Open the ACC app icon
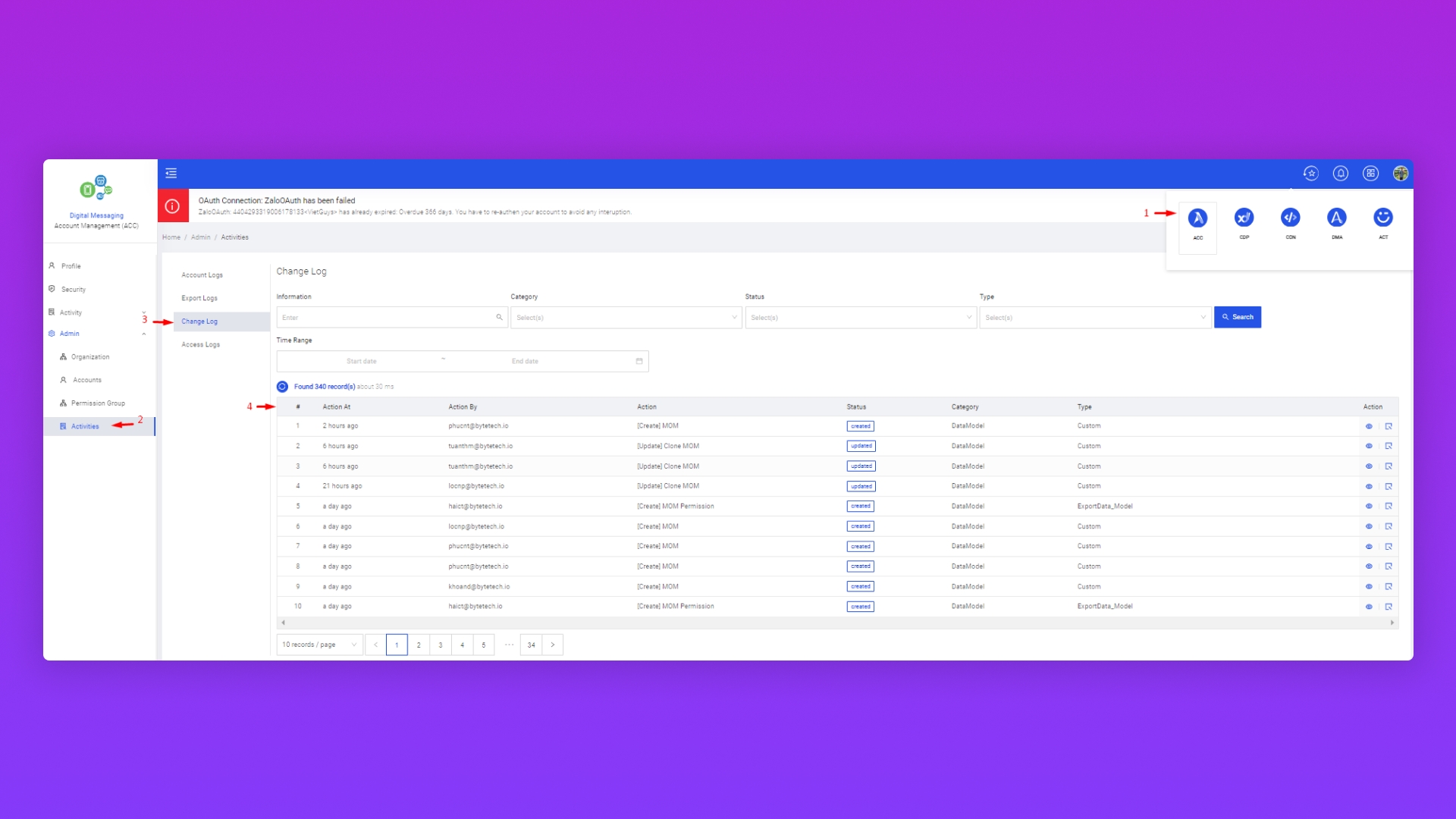 point(1197,218)
